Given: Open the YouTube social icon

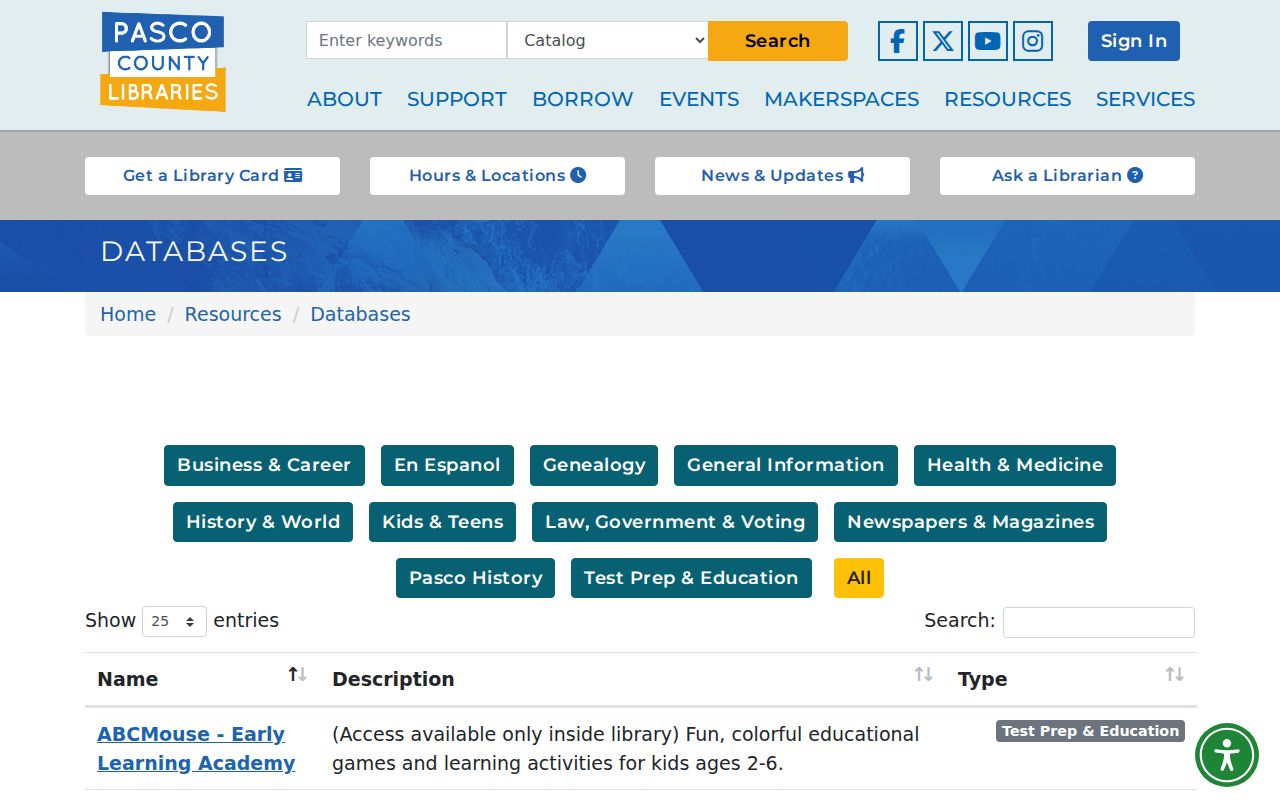Looking at the screenshot, I should coord(987,41).
